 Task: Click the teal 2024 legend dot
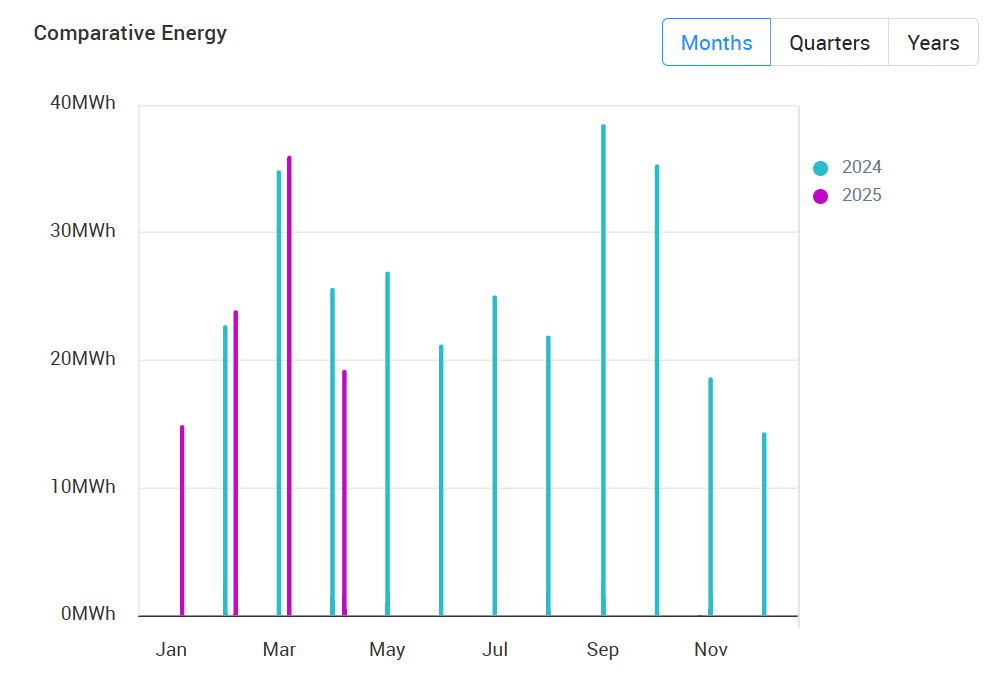[821, 168]
